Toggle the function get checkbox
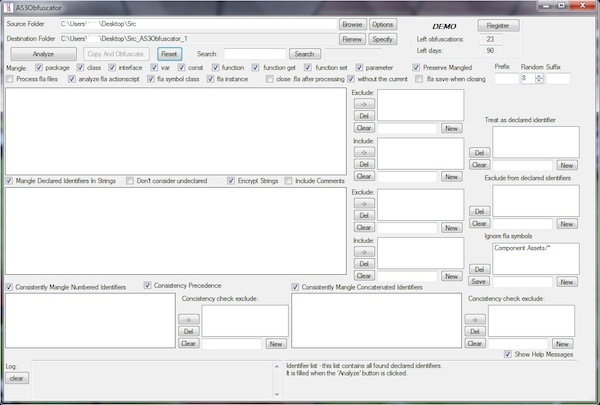 (x=256, y=67)
